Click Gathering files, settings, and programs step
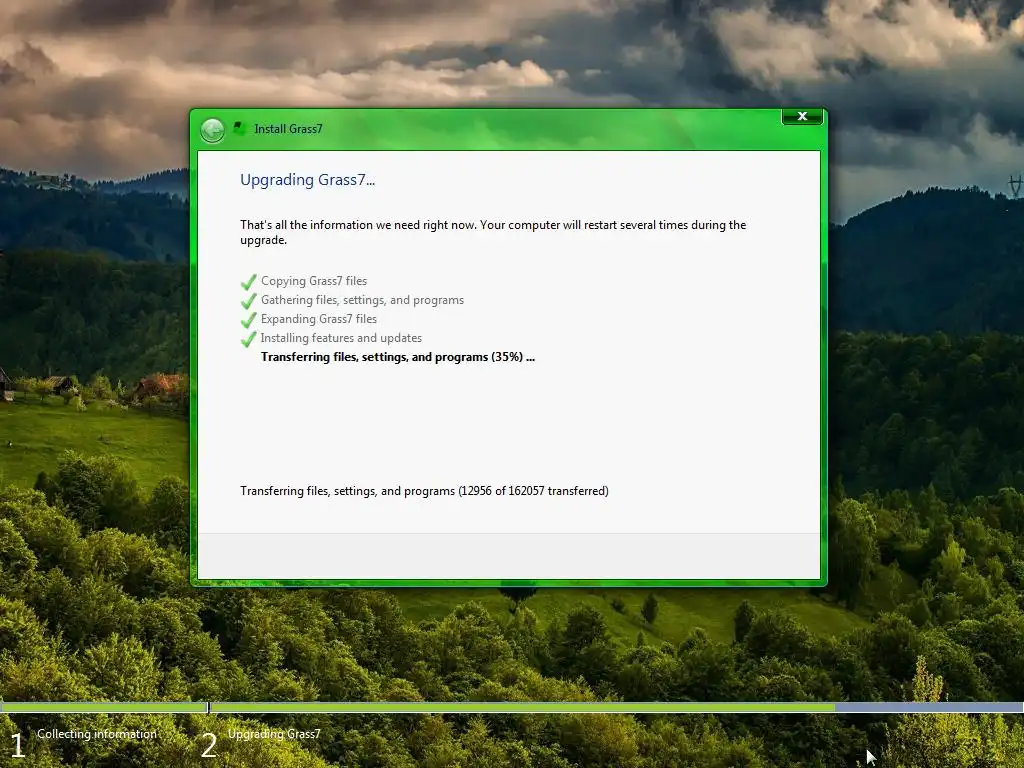The height and width of the screenshot is (768, 1024). [362, 300]
